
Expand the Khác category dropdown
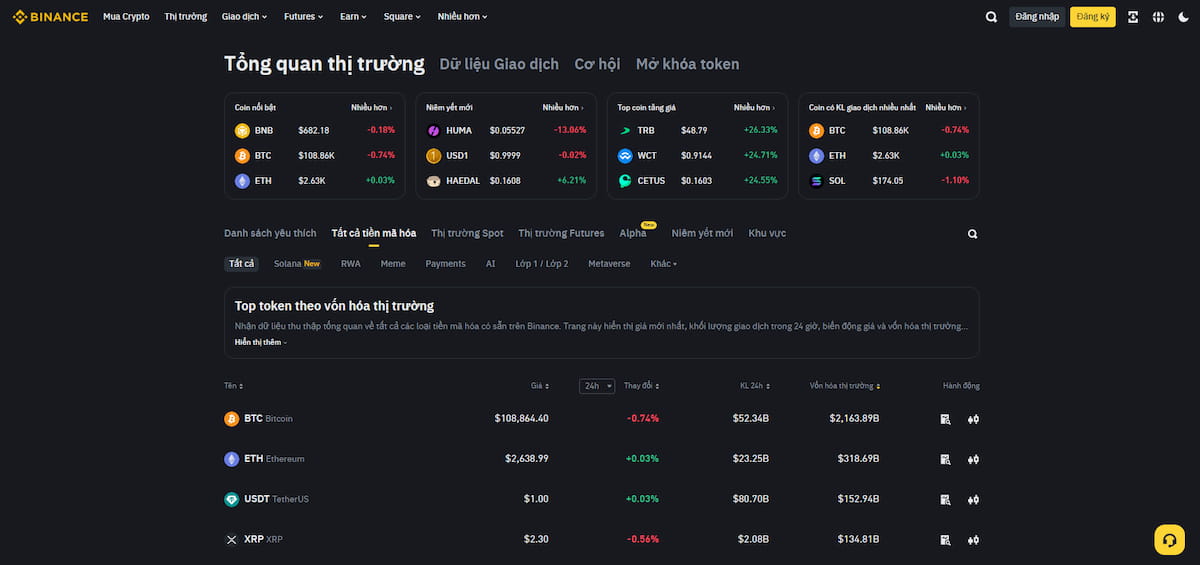[664, 264]
